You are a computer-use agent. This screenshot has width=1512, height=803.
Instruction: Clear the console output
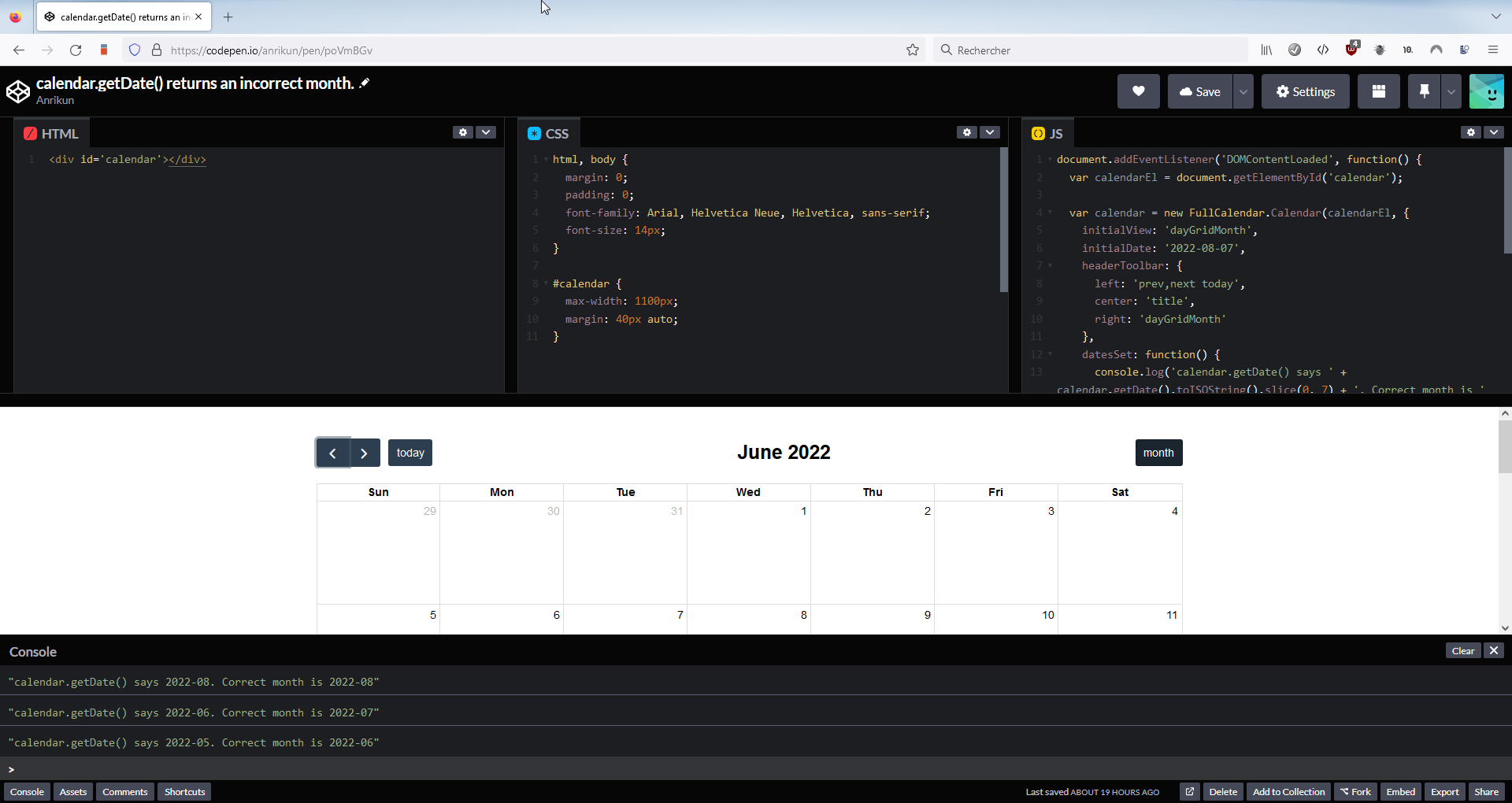tap(1462, 650)
